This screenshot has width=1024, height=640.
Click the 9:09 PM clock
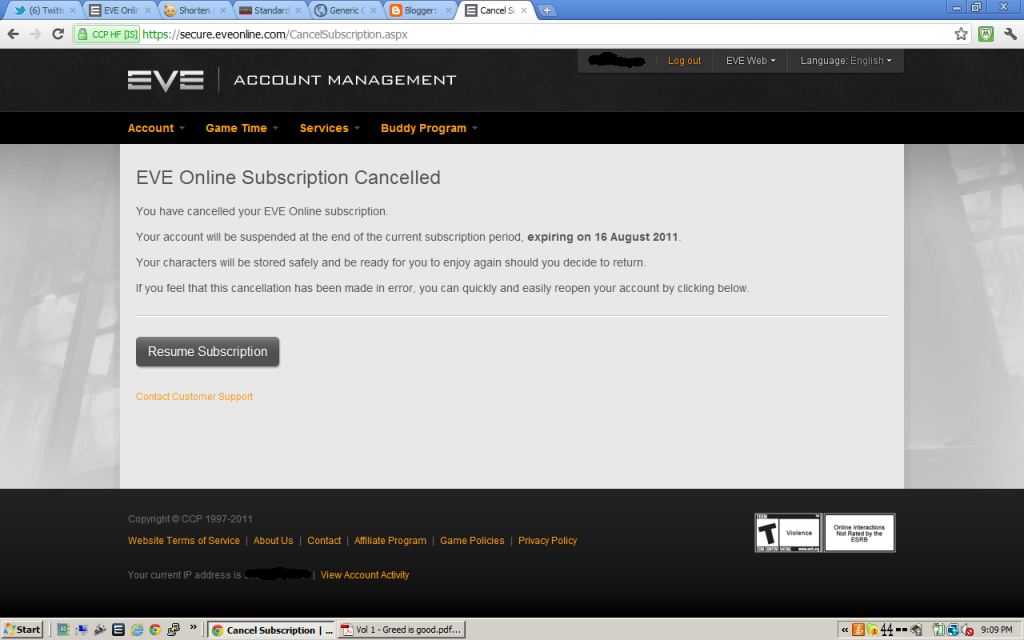997,630
